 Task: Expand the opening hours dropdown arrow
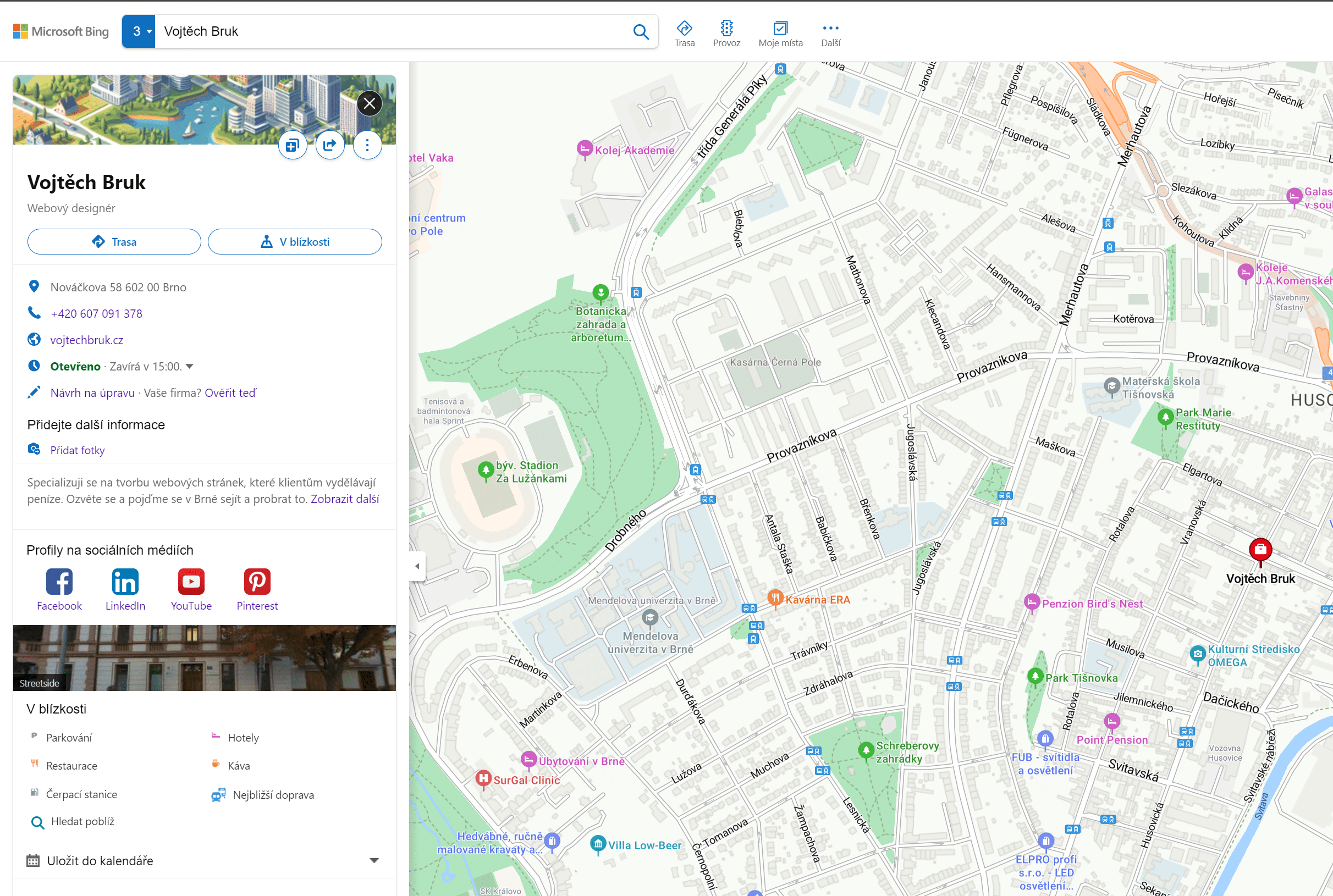point(190,366)
